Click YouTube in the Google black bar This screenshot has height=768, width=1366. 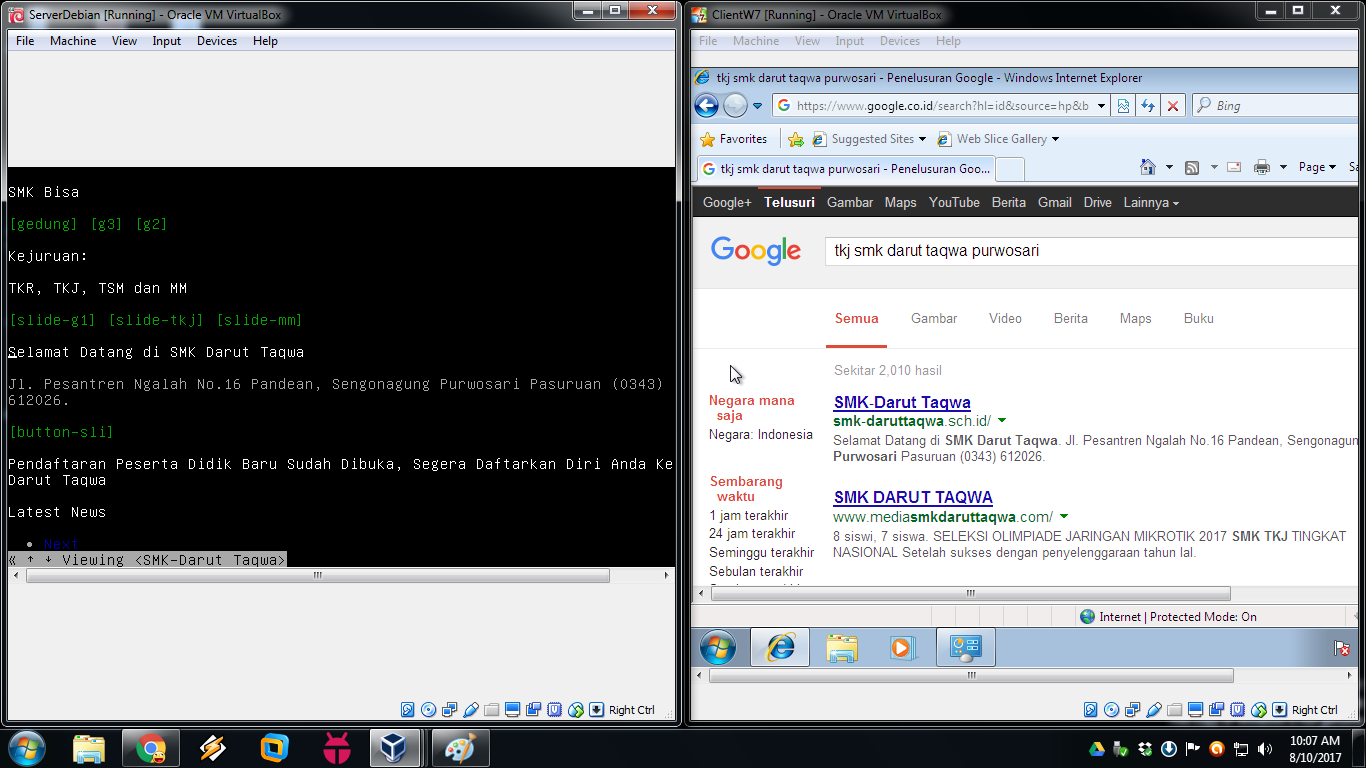[954, 202]
